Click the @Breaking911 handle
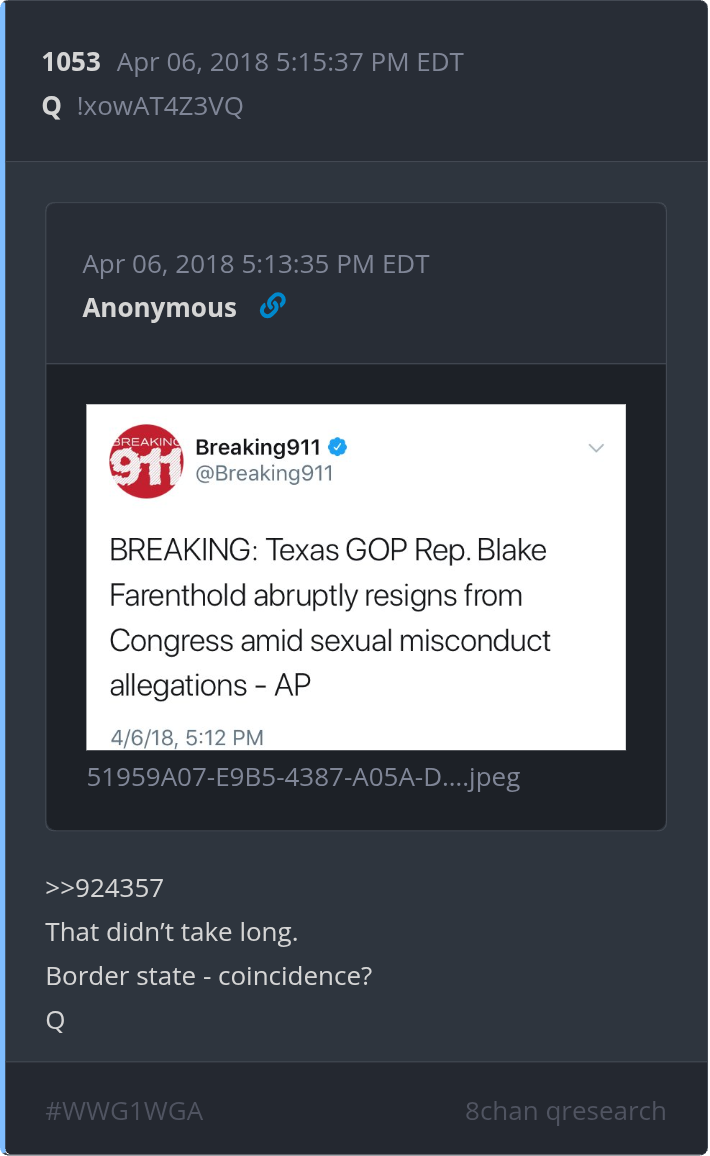 coord(263,473)
